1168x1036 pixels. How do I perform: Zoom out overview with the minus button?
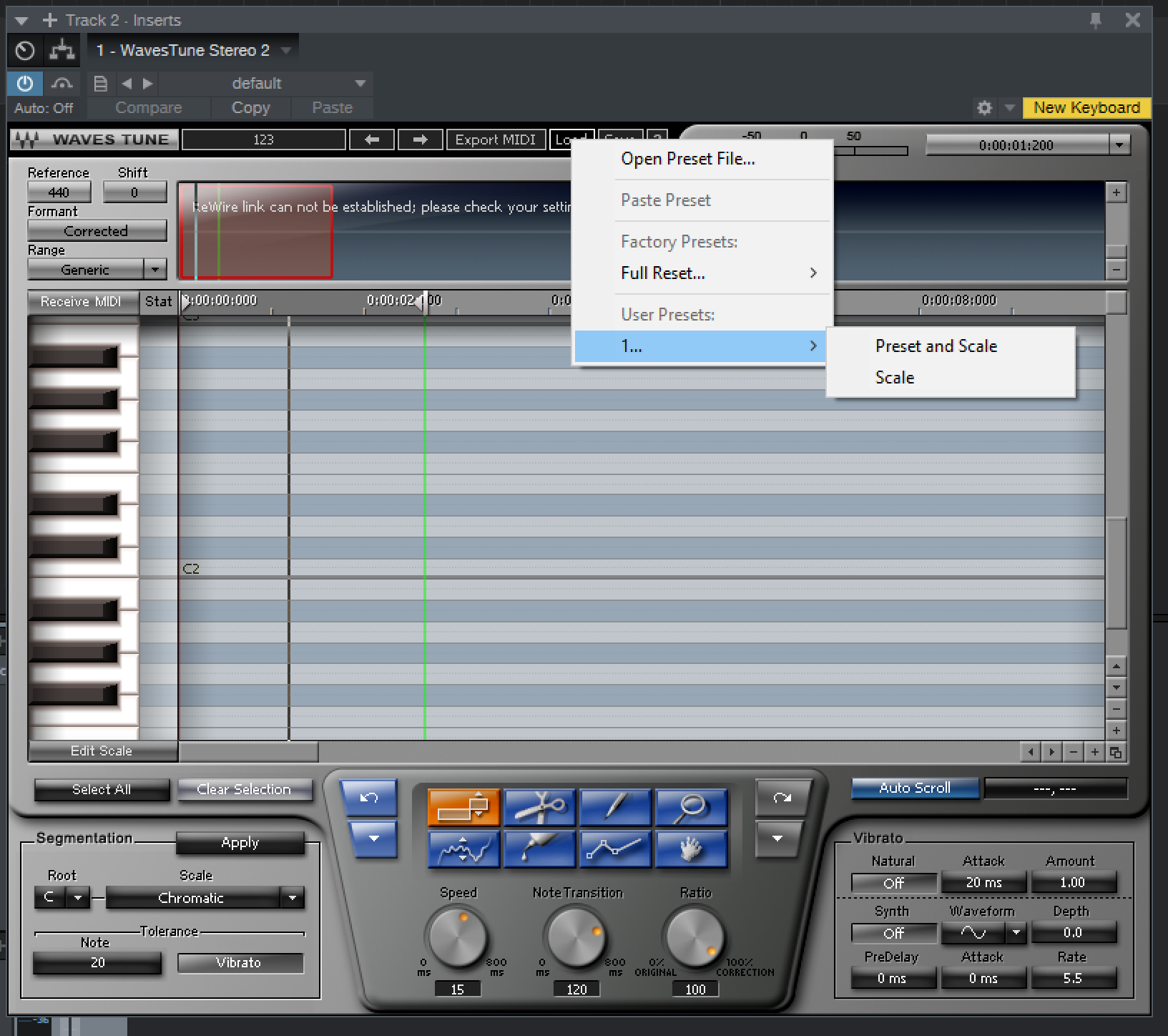point(1117,270)
